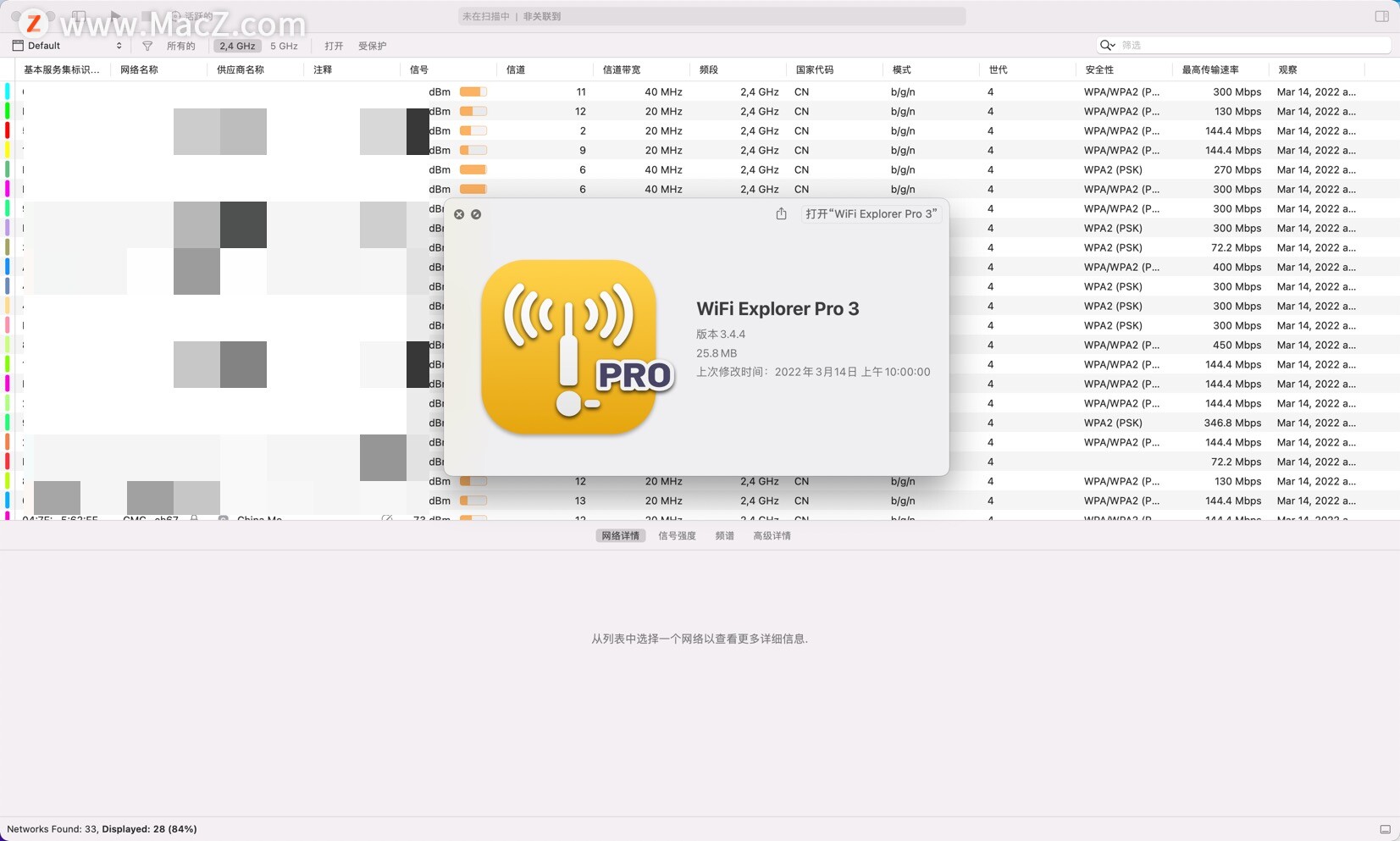Click the "WiFi Explorer Pro 3" preview title
Image resolution: width=1400 pixels, height=841 pixels.
point(777,309)
